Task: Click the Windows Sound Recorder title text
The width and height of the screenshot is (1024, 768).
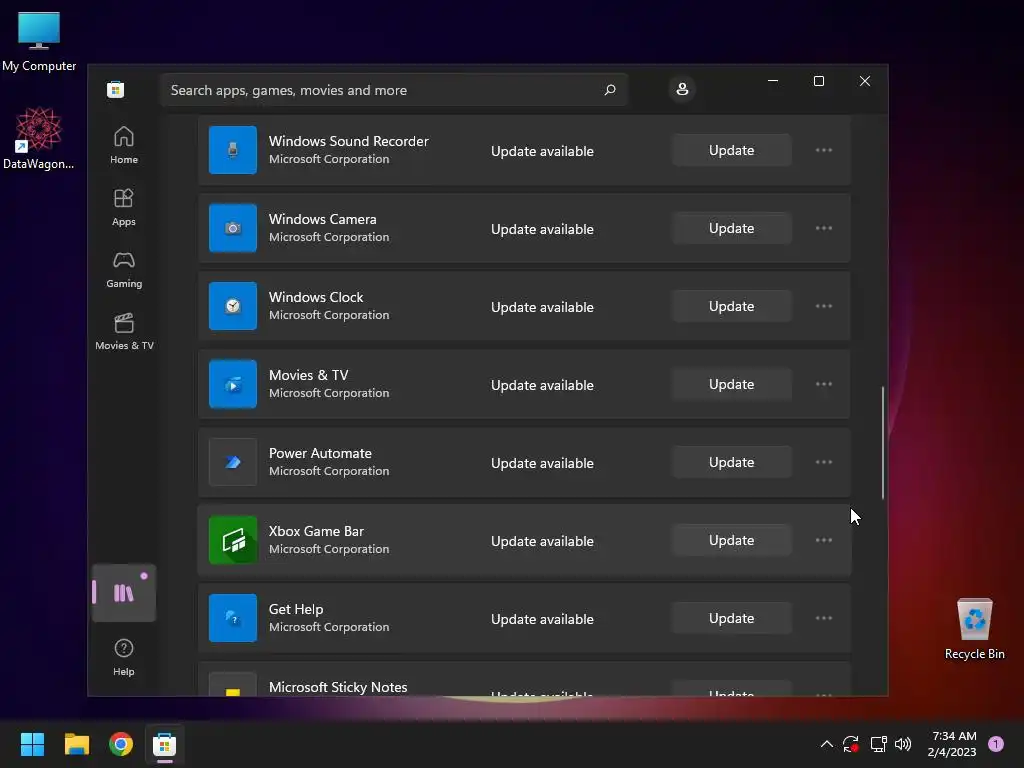Action: click(349, 141)
